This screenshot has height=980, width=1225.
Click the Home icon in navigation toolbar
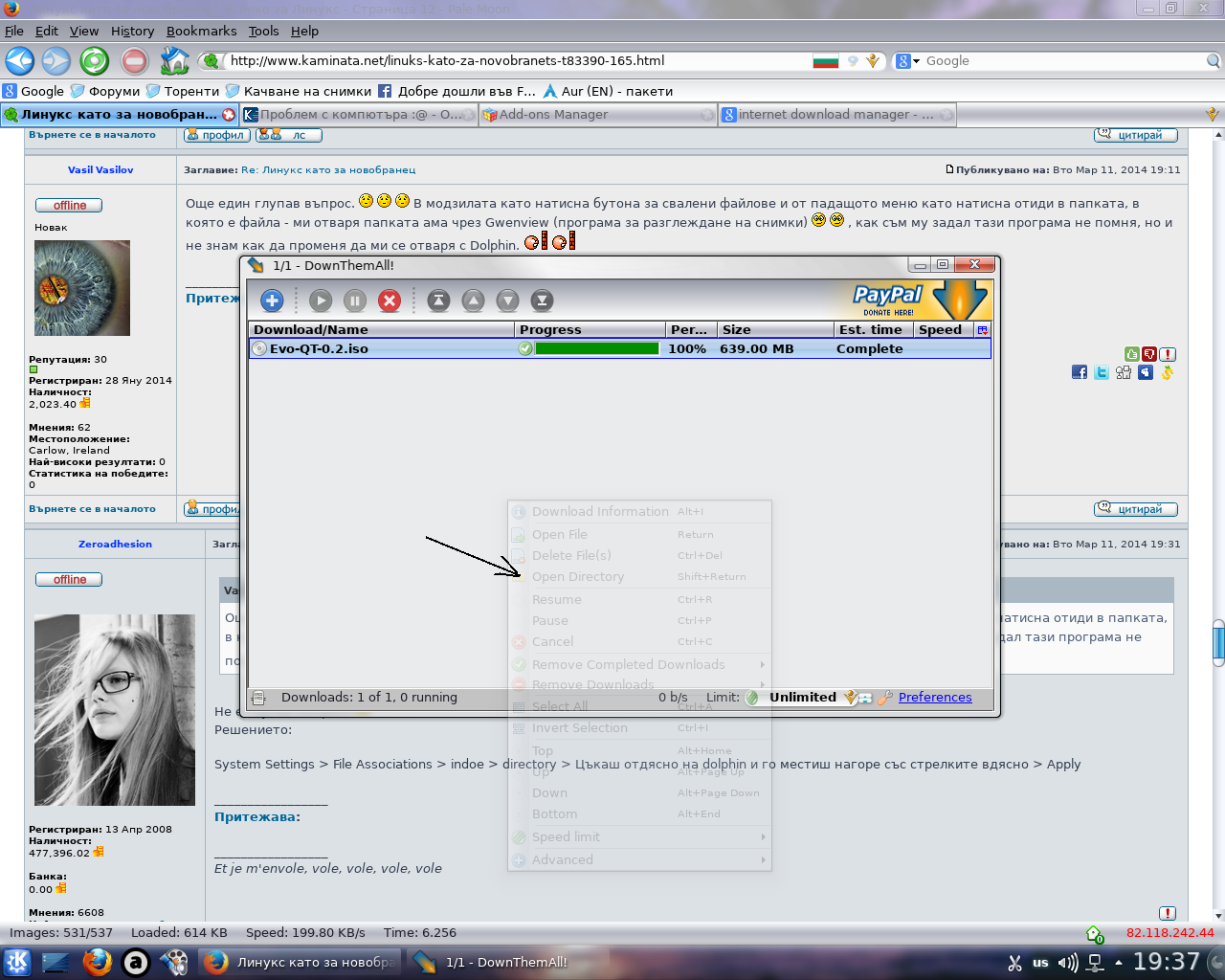174,60
